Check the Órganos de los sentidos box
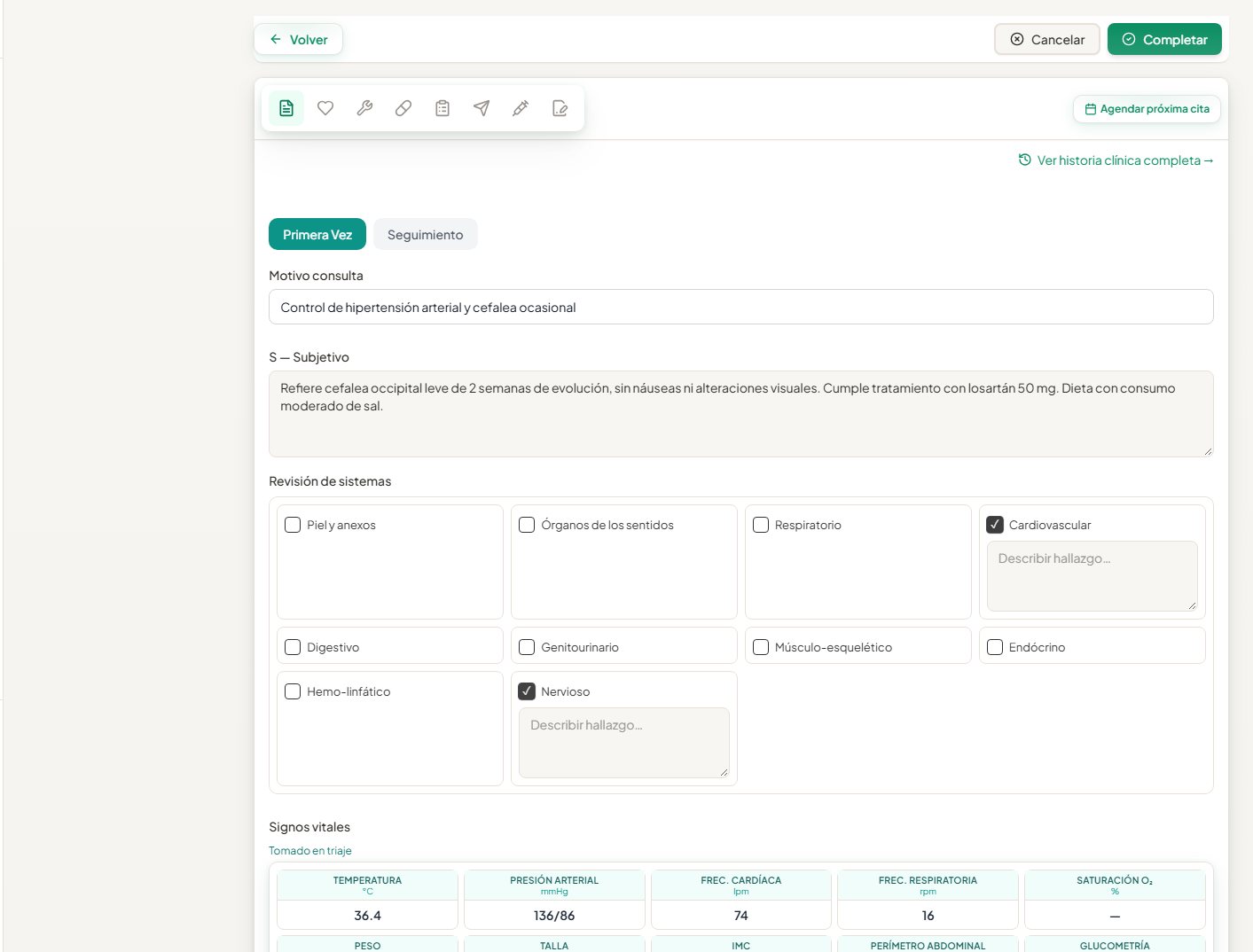The image size is (1253, 952). pos(527,525)
